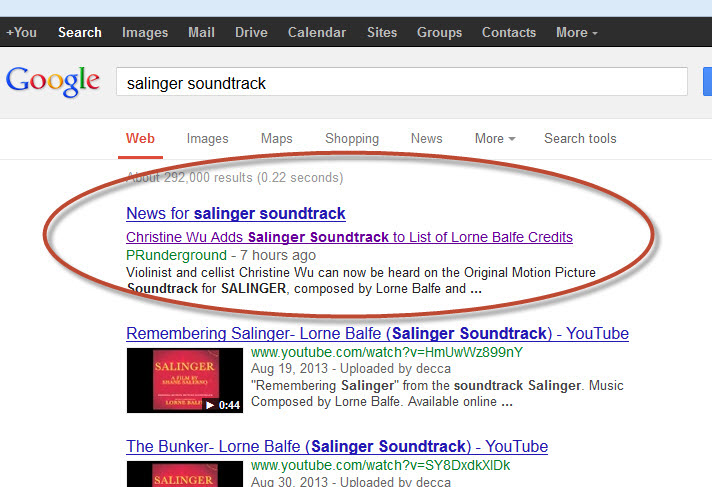Open The Bunker- Lorne Balfe YouTube result
712x487 pixels.
[x=337, y=447]
